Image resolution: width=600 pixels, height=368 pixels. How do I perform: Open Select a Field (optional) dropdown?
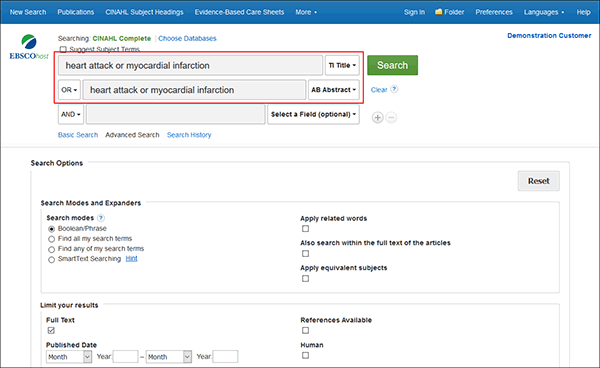click(x=313, y=114)
